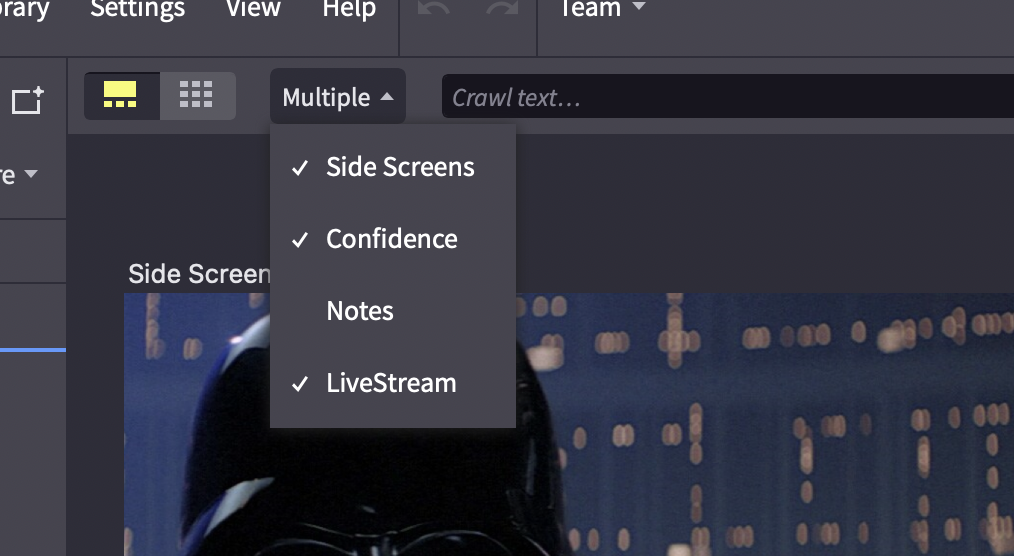This screenshot has height=556, width=1014.
Task: Uncheck Confidence in the dropdown
Action: click(393, 239)
